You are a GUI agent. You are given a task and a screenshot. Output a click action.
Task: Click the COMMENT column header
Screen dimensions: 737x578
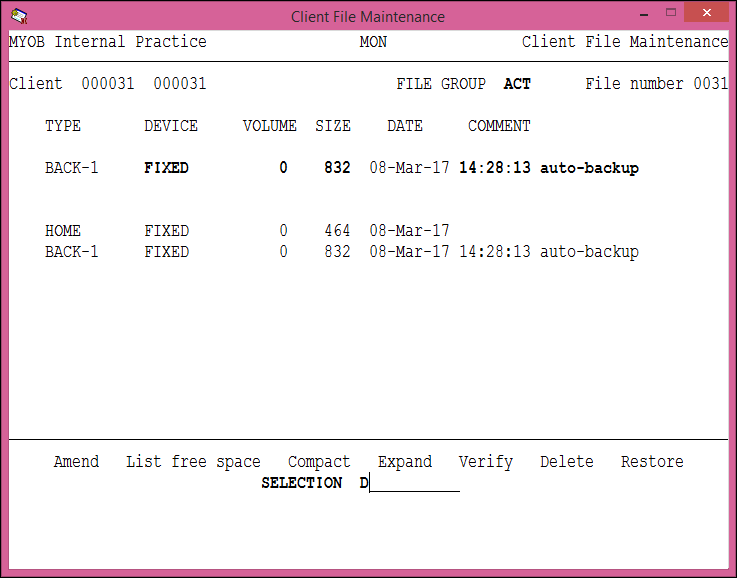coord(499,126)
